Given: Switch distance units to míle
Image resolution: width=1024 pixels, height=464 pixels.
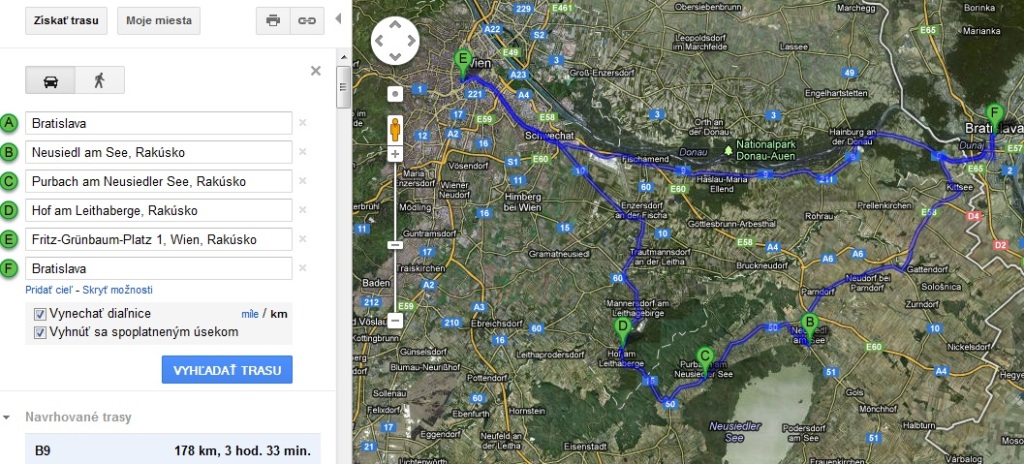Looking at the screenshot, I should click(x=250, y=314).
